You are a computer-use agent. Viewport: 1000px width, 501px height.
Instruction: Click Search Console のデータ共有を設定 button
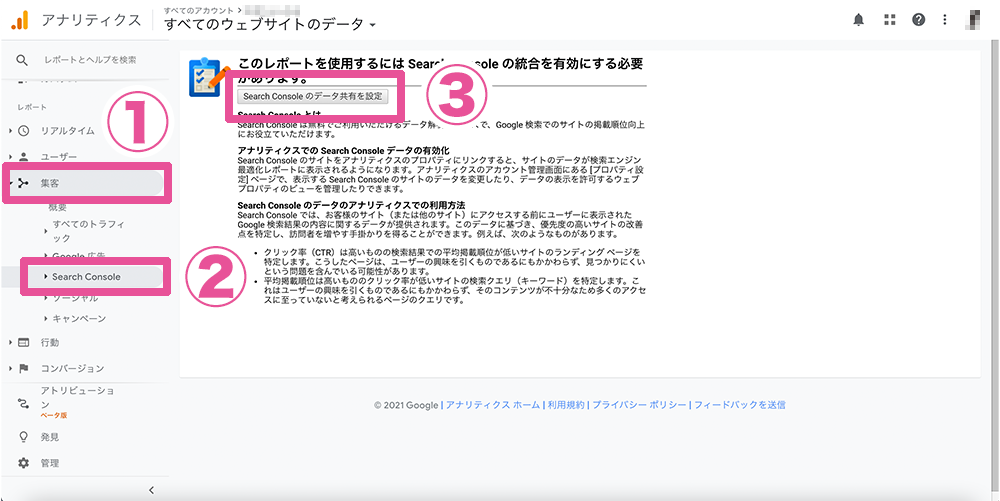tap(312, 96)
